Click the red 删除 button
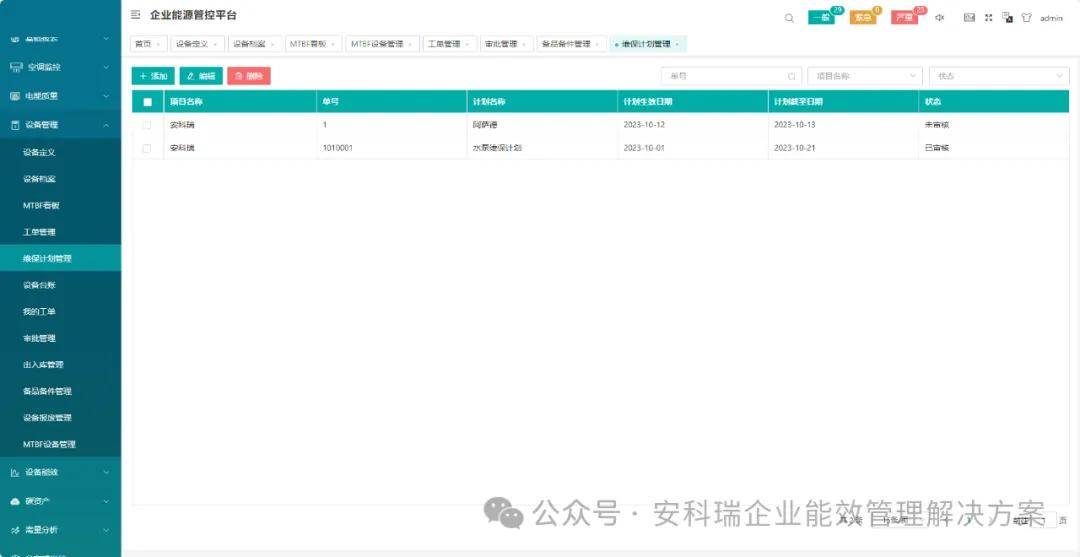Viewport: 1080px width, 557px height. tap(248, 76)
